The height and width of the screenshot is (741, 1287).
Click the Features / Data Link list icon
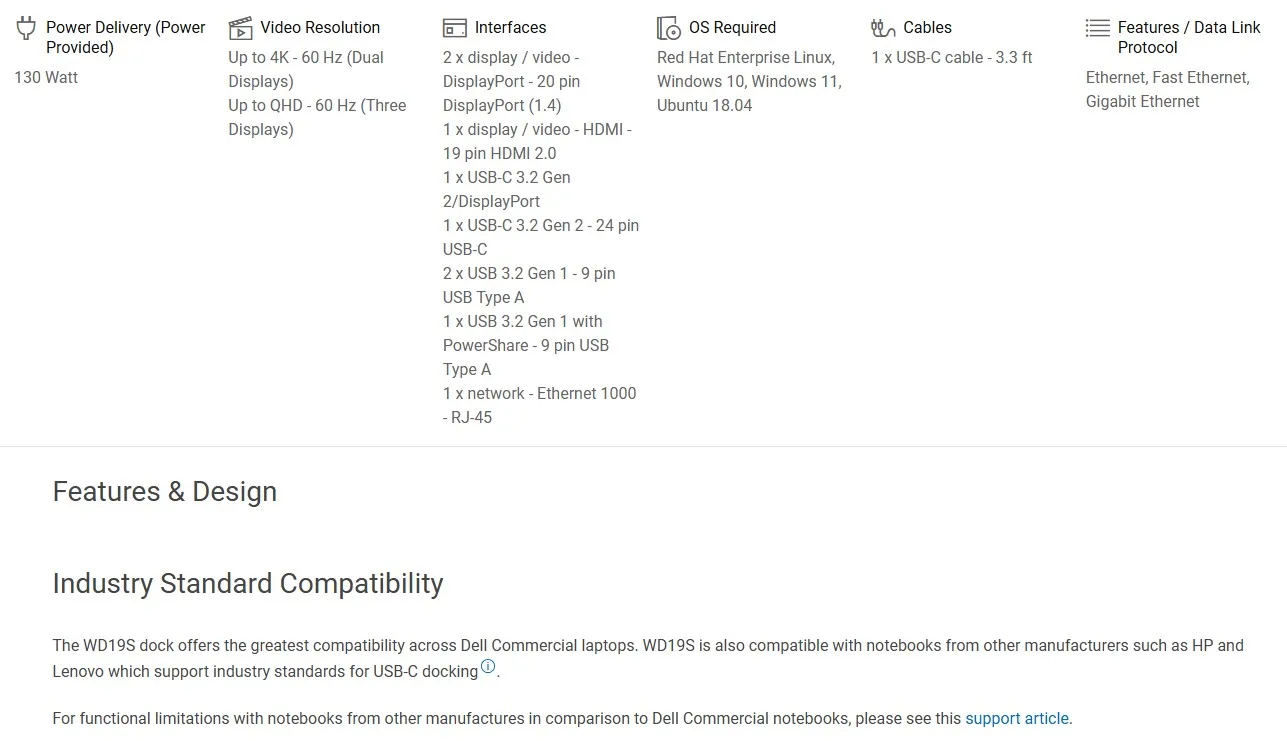pos(1098,28)
